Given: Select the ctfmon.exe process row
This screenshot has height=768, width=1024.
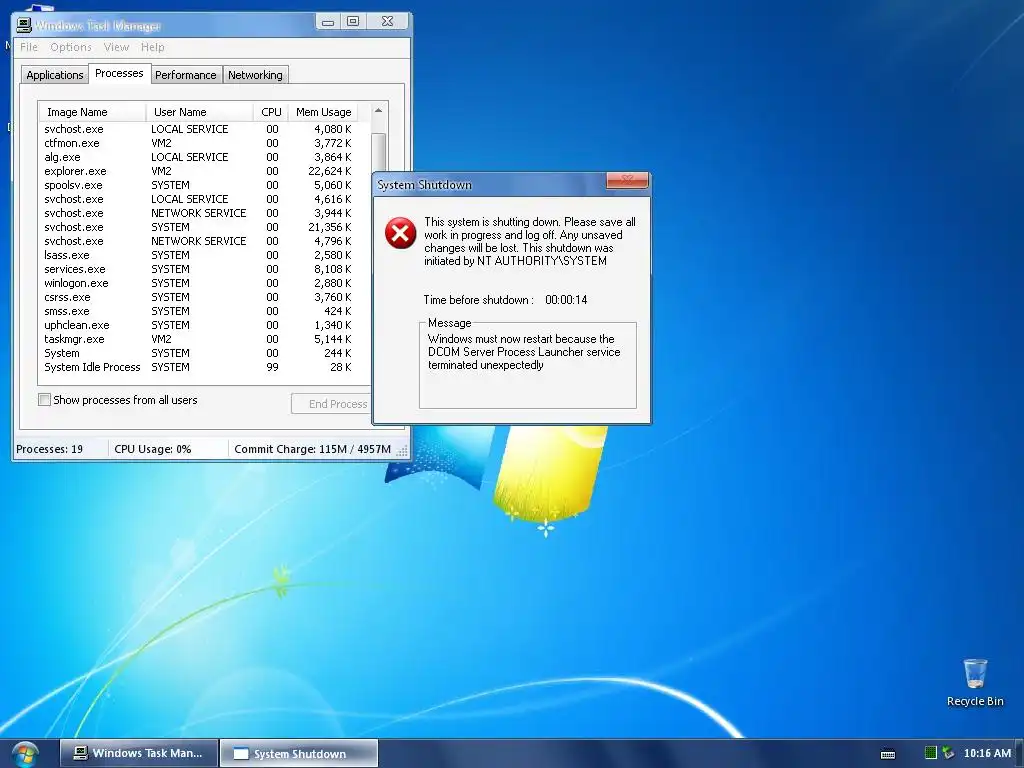Looking at the screenshot, I should (x=198, y=143).
